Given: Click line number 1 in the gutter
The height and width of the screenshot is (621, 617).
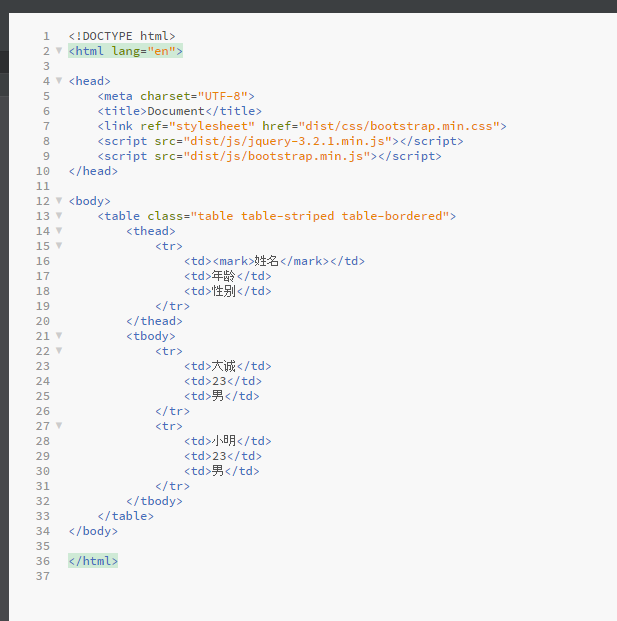Looking at the screenshot, I should click(46, 36).
